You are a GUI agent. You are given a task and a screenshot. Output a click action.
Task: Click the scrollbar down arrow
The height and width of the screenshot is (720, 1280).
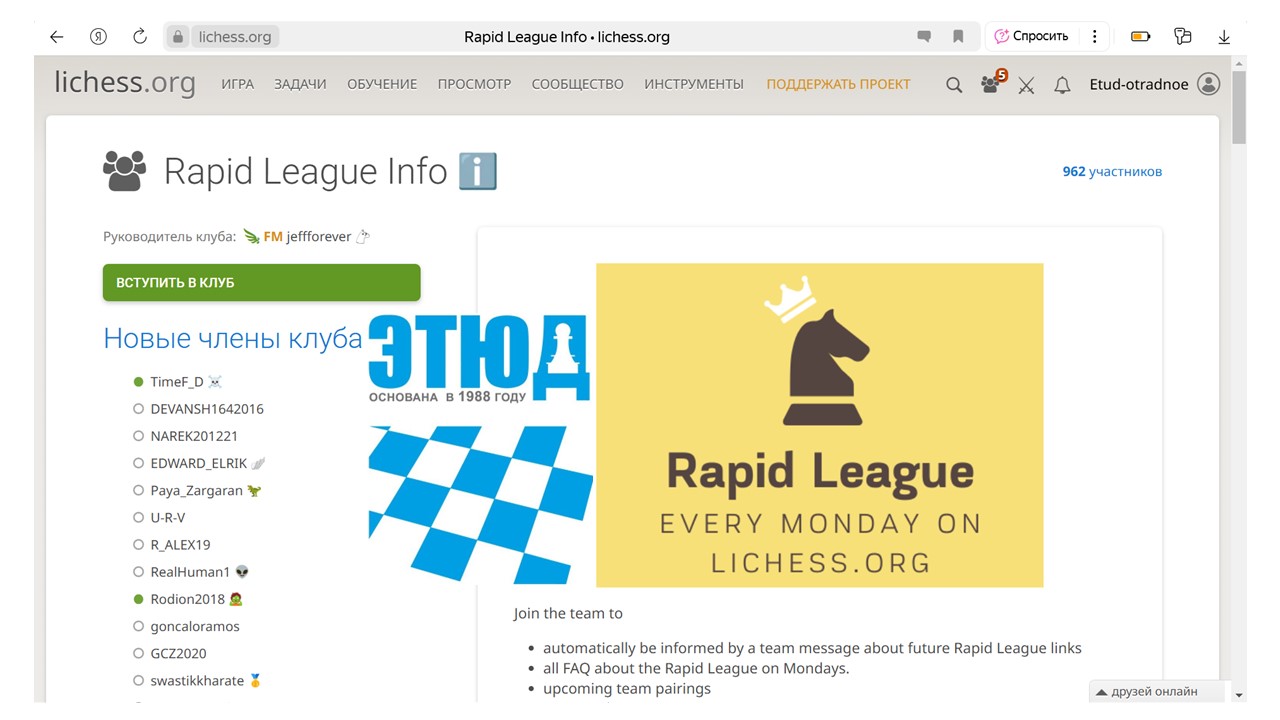click(1239, 694)
